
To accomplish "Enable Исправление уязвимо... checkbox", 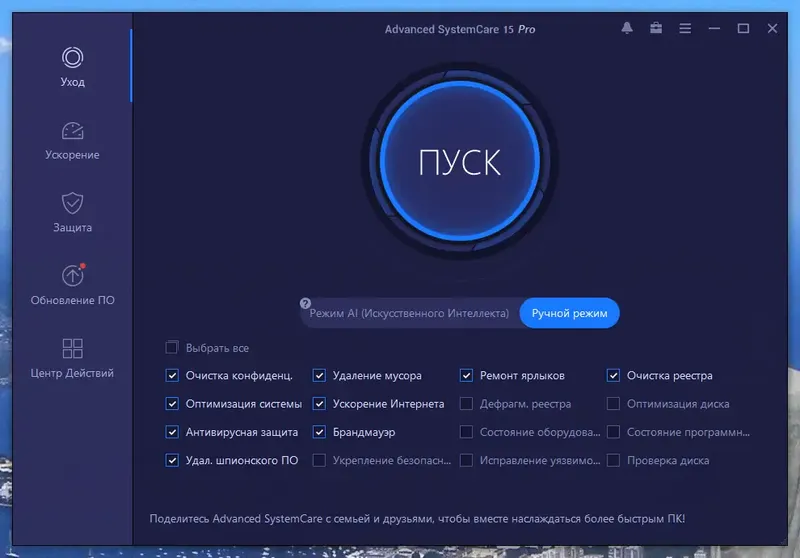I will tap(466, 461).
